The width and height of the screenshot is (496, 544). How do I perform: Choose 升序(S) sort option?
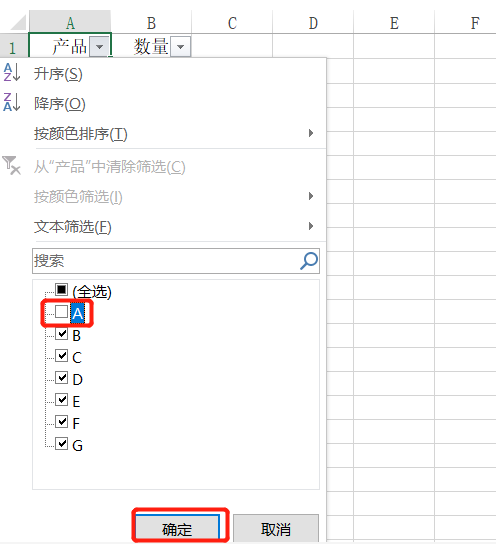(58, 74)
